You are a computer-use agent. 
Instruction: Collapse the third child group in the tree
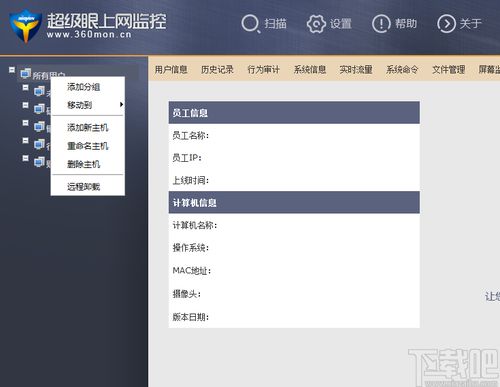tap(25, 123)
